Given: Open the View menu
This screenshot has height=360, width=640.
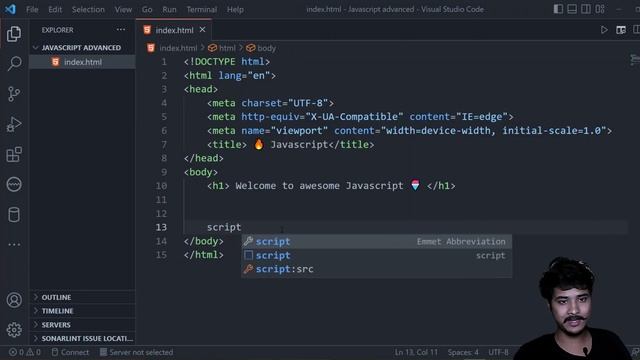Looking at the screenshot, I should point(123,9).
